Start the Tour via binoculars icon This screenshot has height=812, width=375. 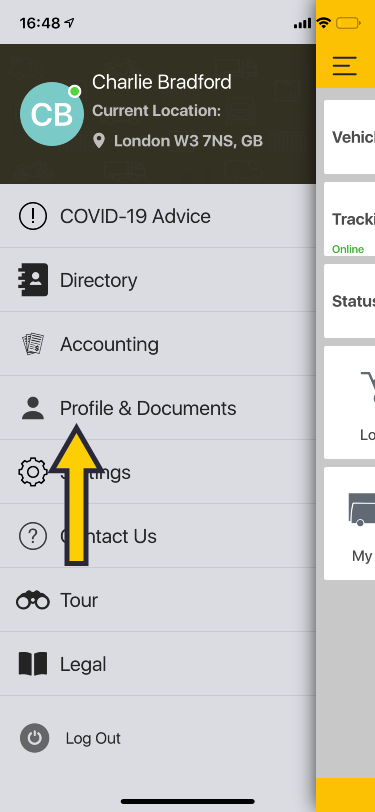pyautogui.click(x=33, y=600)
